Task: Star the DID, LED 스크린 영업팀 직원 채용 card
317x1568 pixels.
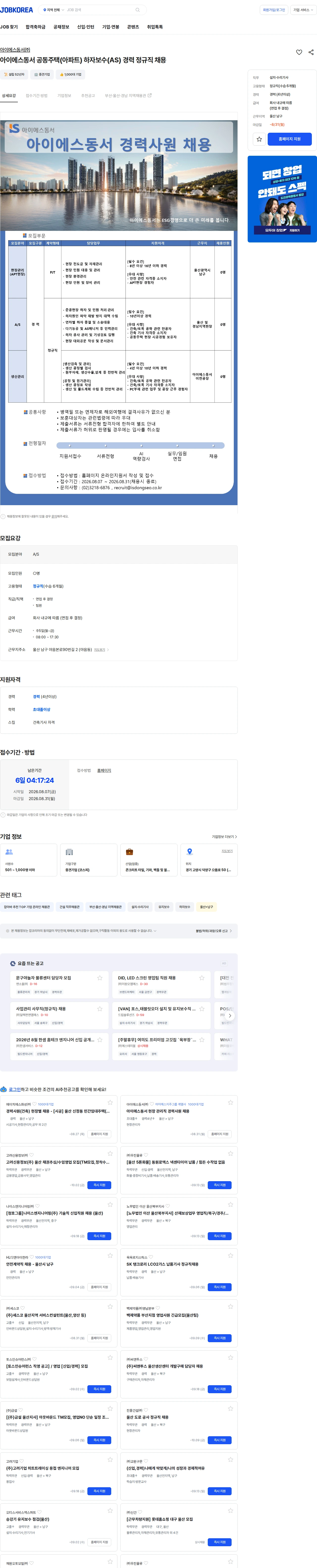Action: pyautogui.click(x=202, y=978)
